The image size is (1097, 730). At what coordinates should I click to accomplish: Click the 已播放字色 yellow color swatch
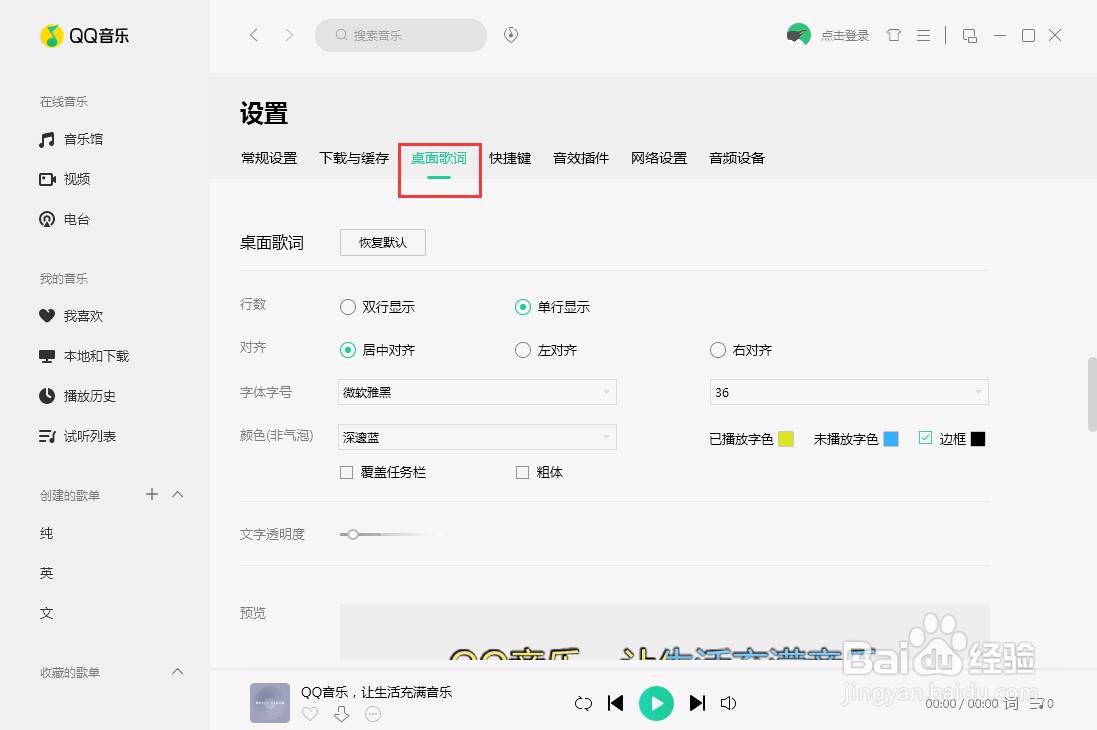784,438
